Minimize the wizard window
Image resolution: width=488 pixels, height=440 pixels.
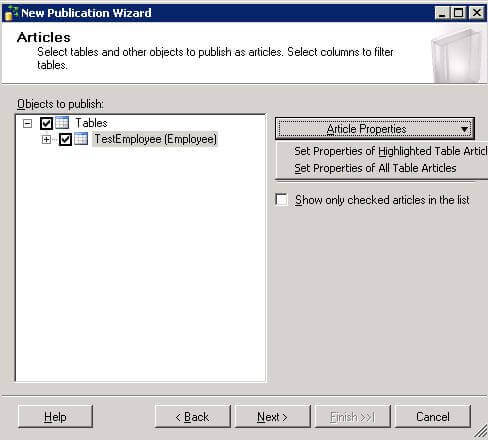[x=442, y=13]
